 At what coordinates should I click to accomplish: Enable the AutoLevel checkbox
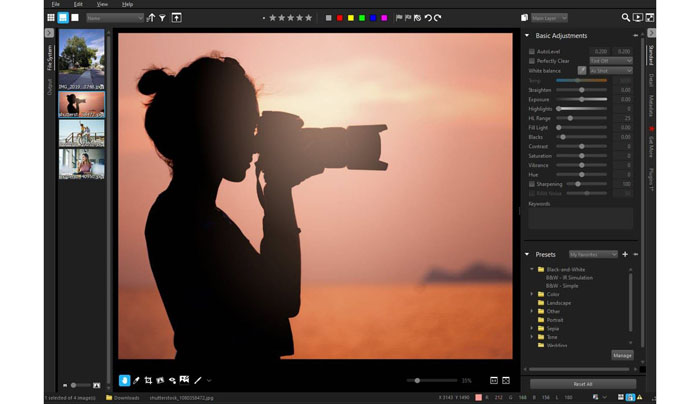pyautogui.click(x=531, y=50)
